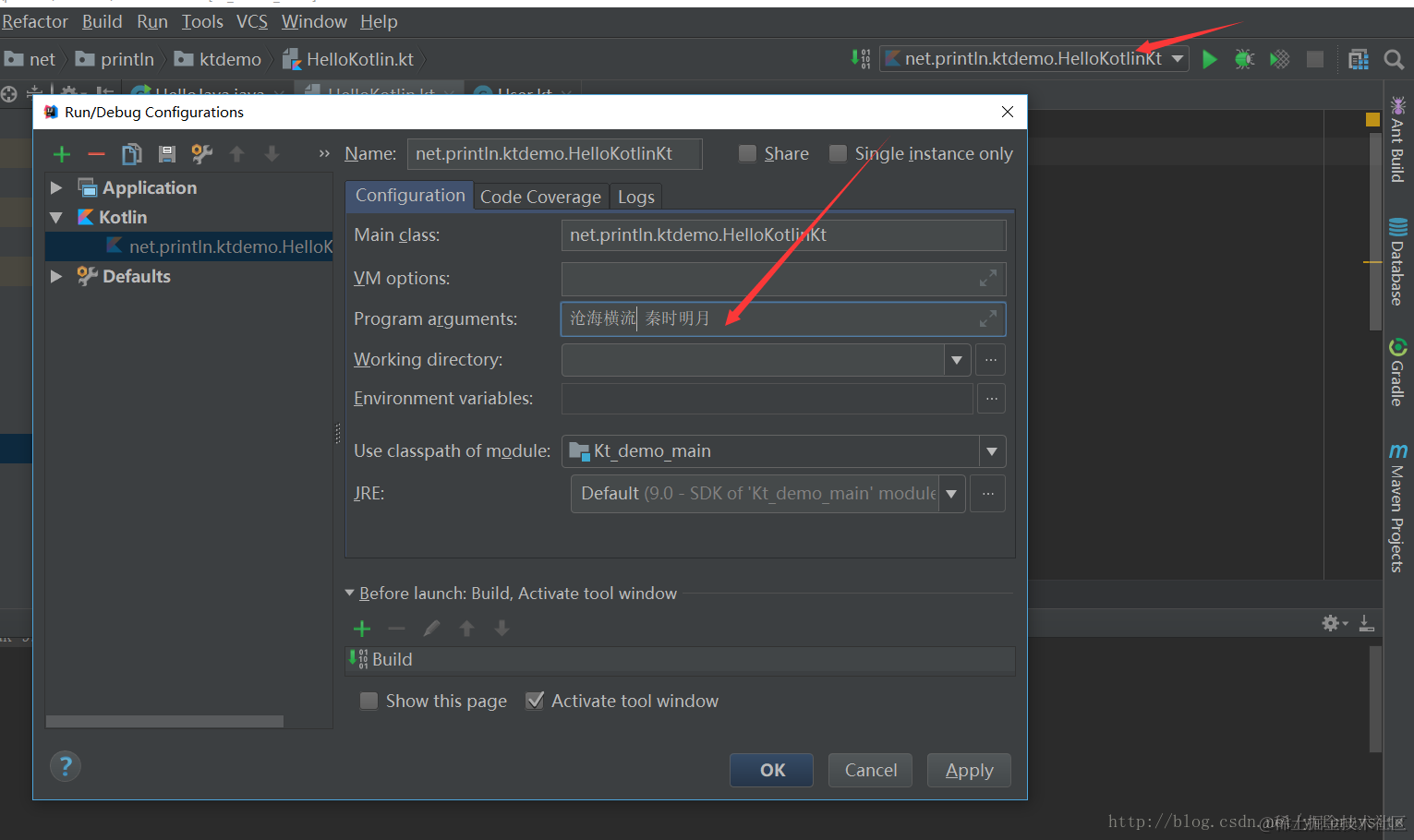Open the VCS menu
The width and height of the screenshot is (1414, 840).
tap(251, 21)
